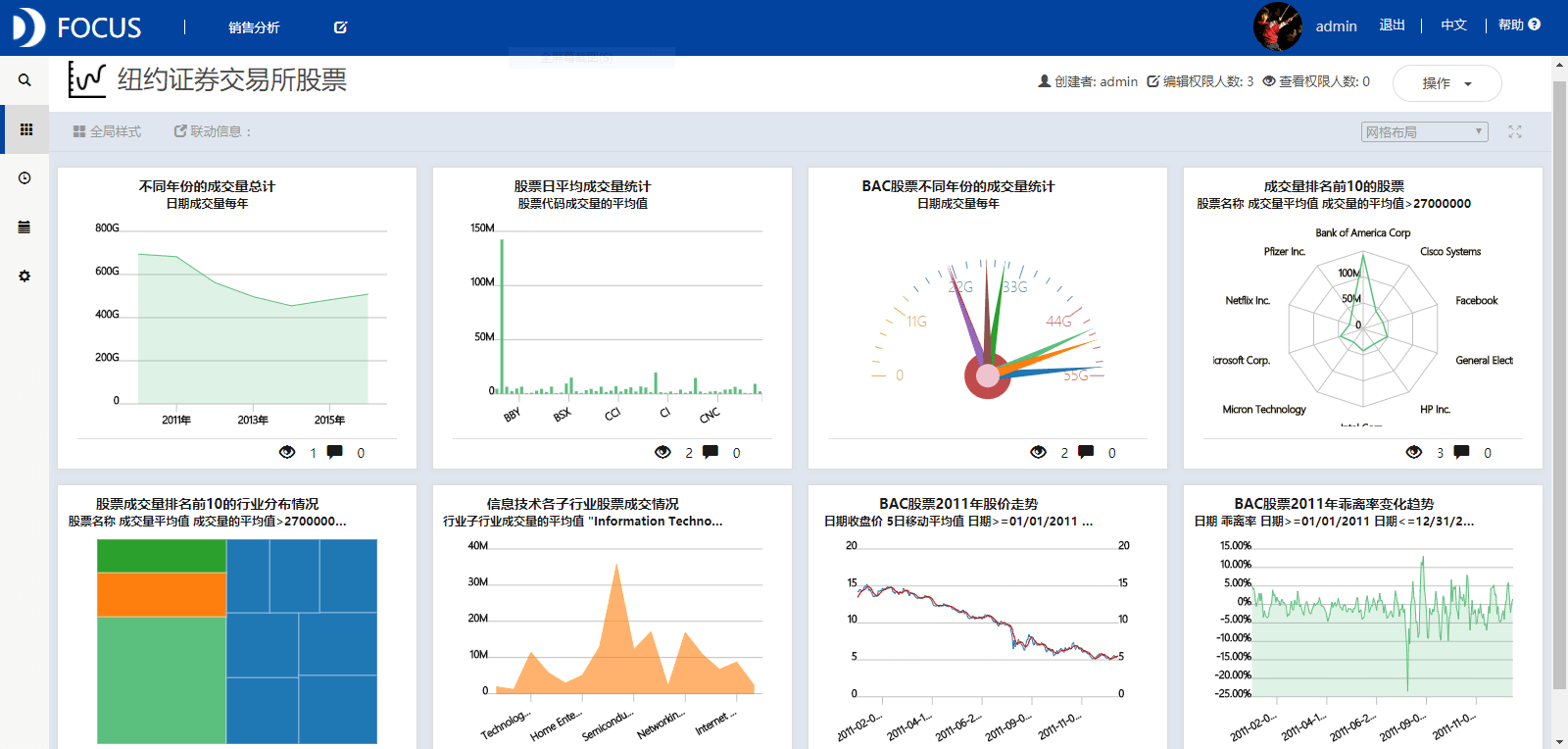Image resolution: width=1568 pixels, height=749 pixels.
Task: Click 全局样式 global style button
Action: pyautogui.click(x=107, y=131)
